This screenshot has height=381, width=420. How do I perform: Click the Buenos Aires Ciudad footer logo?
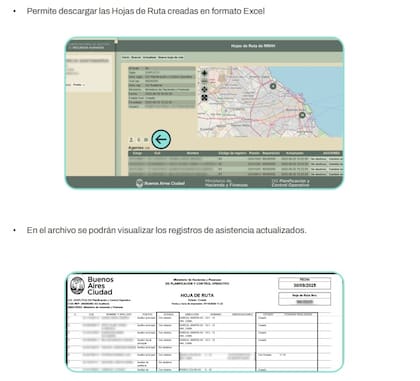pyautogui.click(x=160, y=183)
